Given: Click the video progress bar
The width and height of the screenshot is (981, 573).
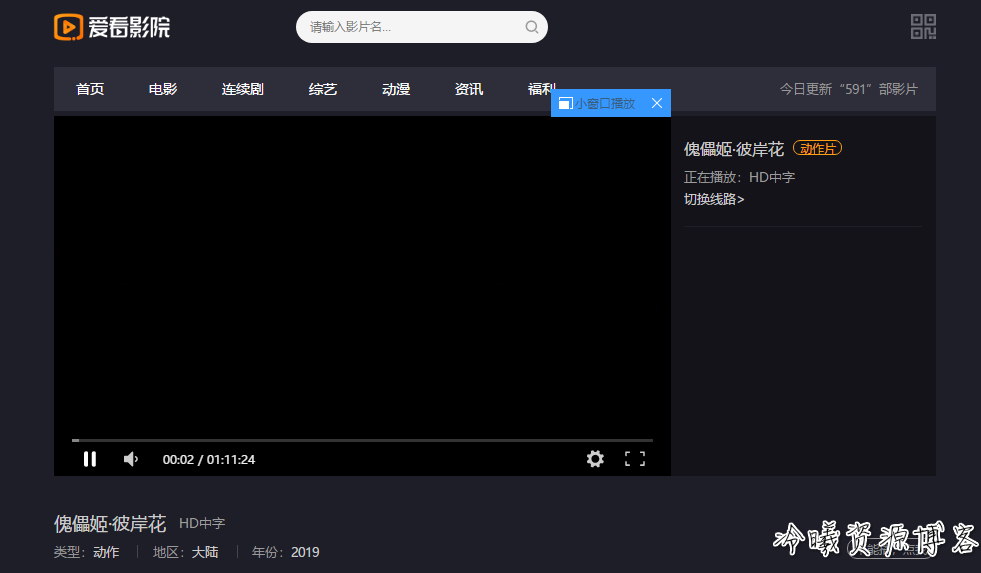Looking at the screenshot, I should point(362,440).
